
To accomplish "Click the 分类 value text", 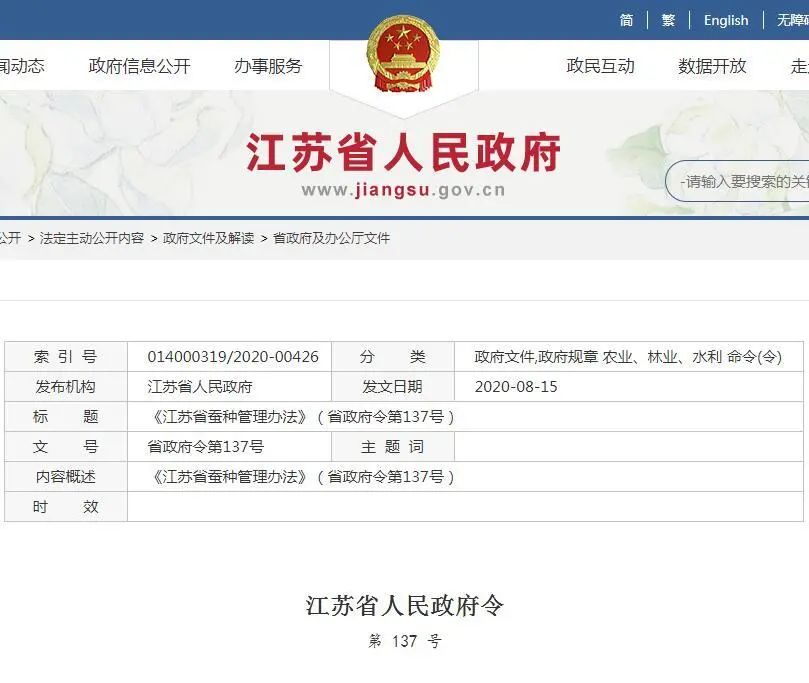I will coord(628,356).
